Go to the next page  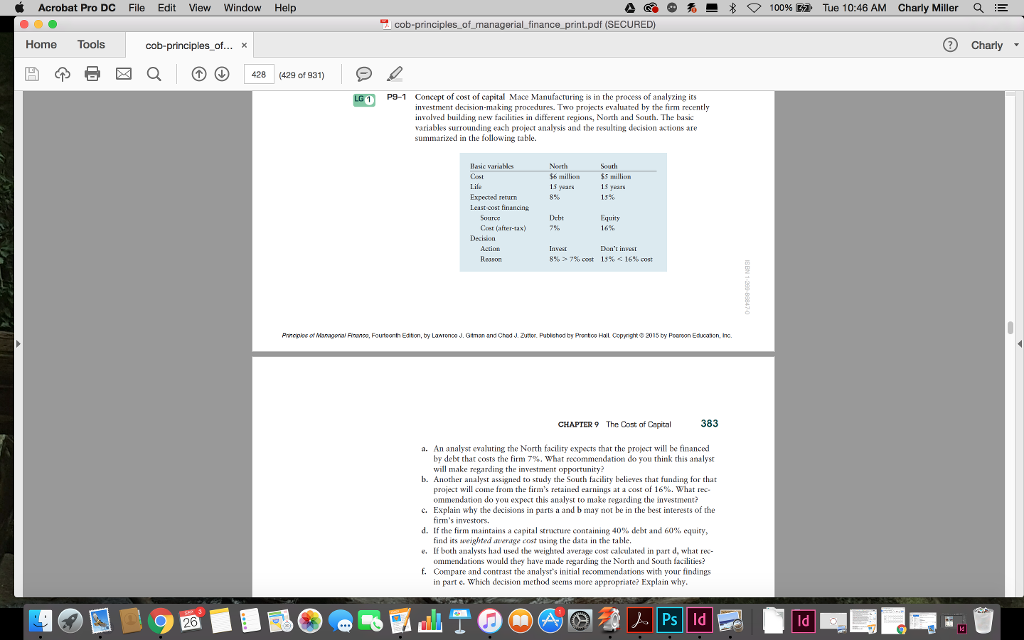pos(222,73)
